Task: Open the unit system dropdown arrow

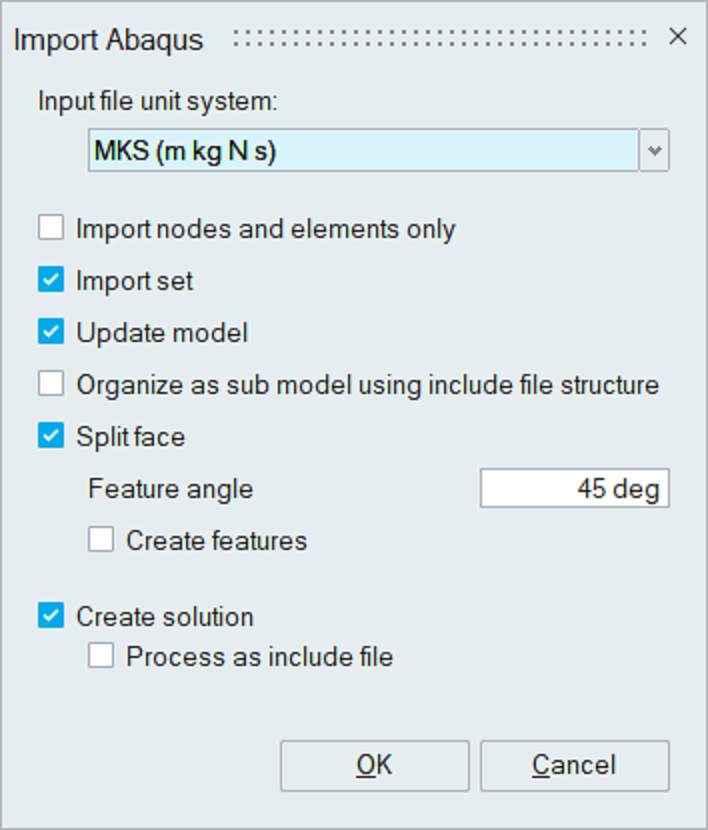Action: [x=655, y=151]
